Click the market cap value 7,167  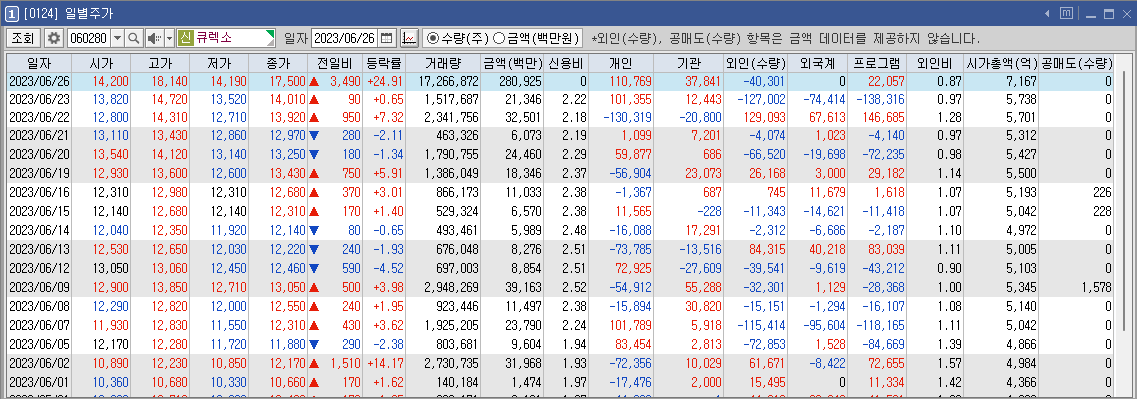1022,81
